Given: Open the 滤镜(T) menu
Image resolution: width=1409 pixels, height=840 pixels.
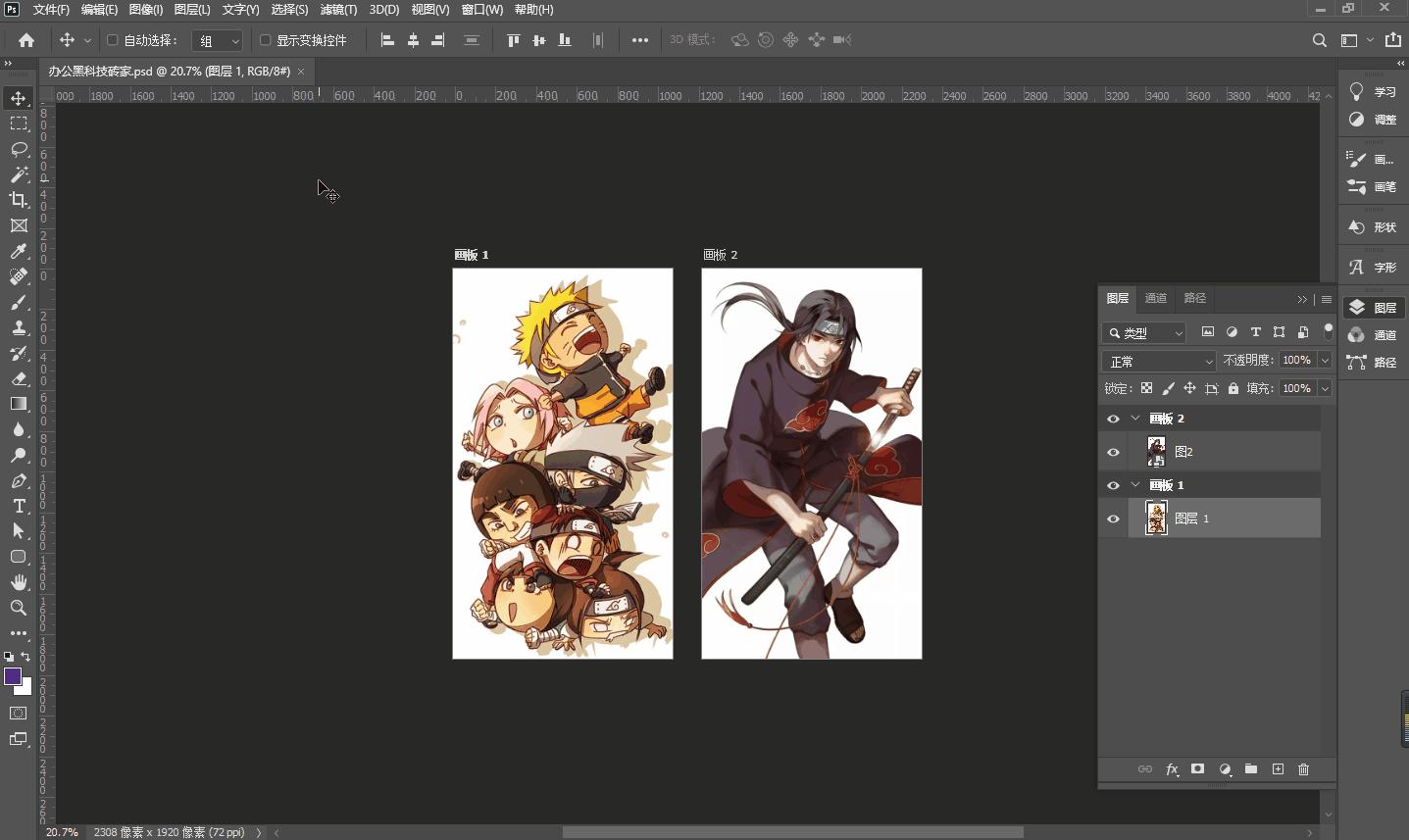Looking at the screenshot, I should [x=338, y=10].
